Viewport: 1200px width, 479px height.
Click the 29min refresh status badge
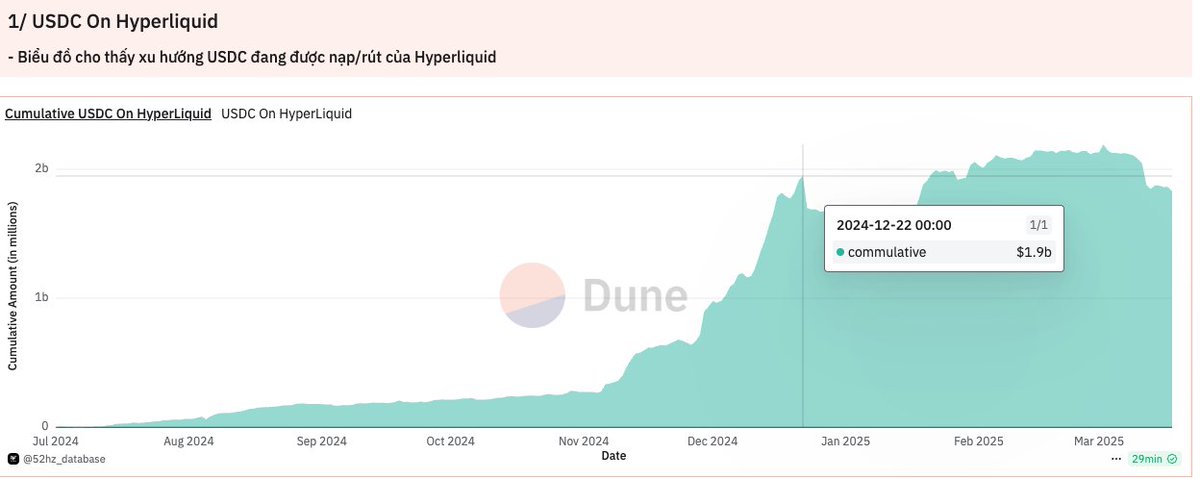(1146, 458)
